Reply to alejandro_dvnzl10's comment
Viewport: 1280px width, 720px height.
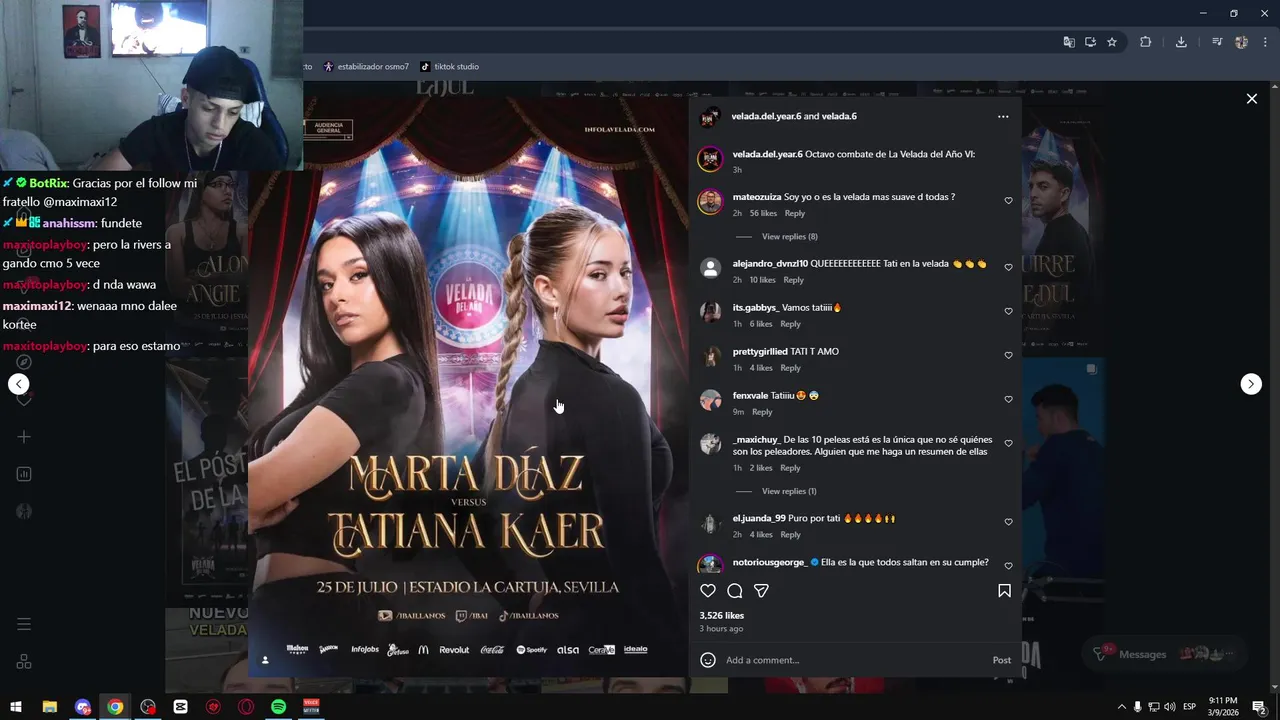point(793,280)
